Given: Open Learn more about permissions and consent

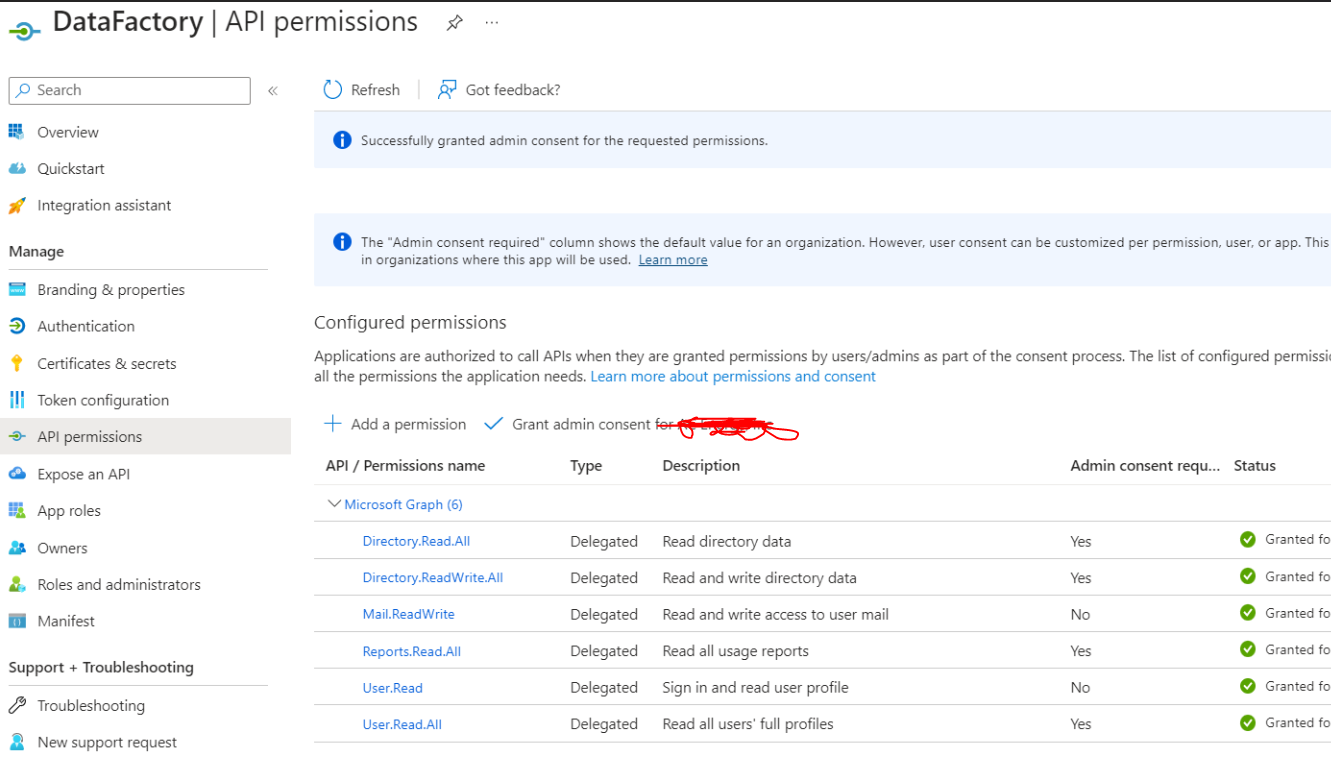Looking at the screenshot, I should (x=733, y=377).
